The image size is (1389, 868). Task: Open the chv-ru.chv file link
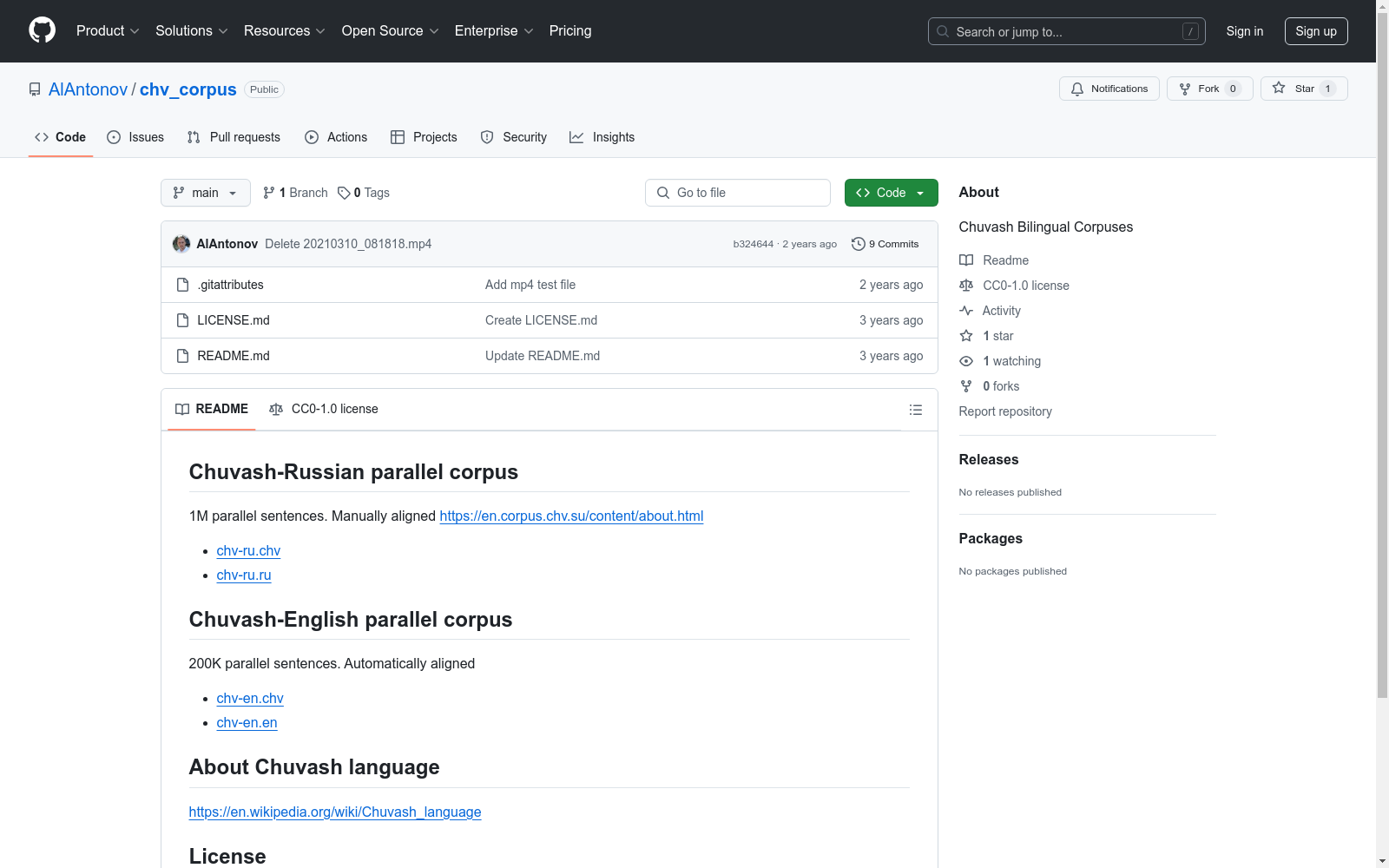pos(248,551)
